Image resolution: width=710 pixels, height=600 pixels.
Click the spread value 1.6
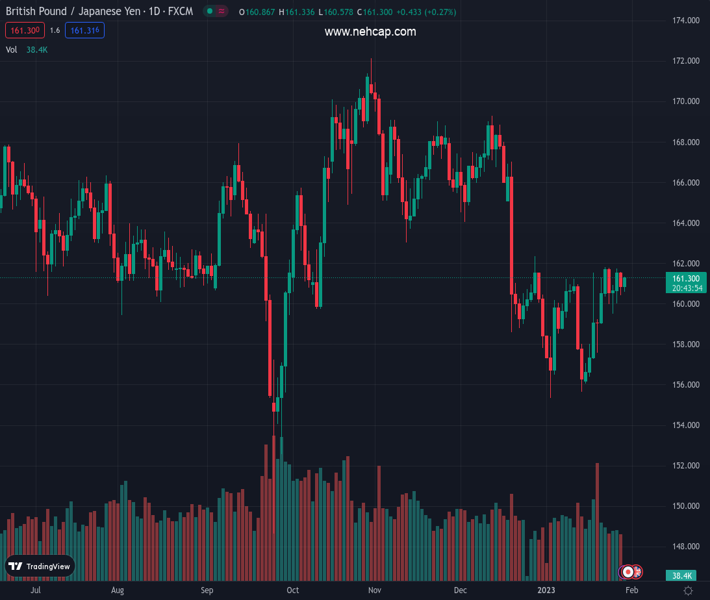pyautogui.click(x=54, y=31)
